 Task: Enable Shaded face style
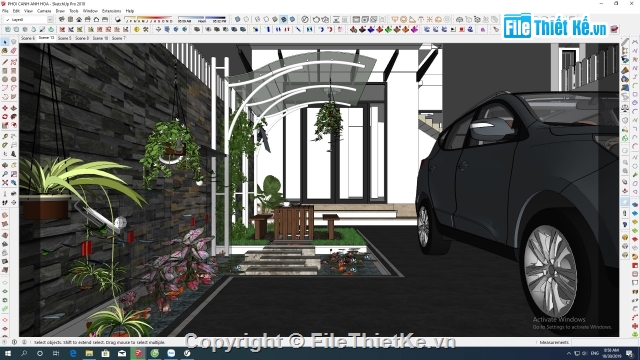point(275,19)
